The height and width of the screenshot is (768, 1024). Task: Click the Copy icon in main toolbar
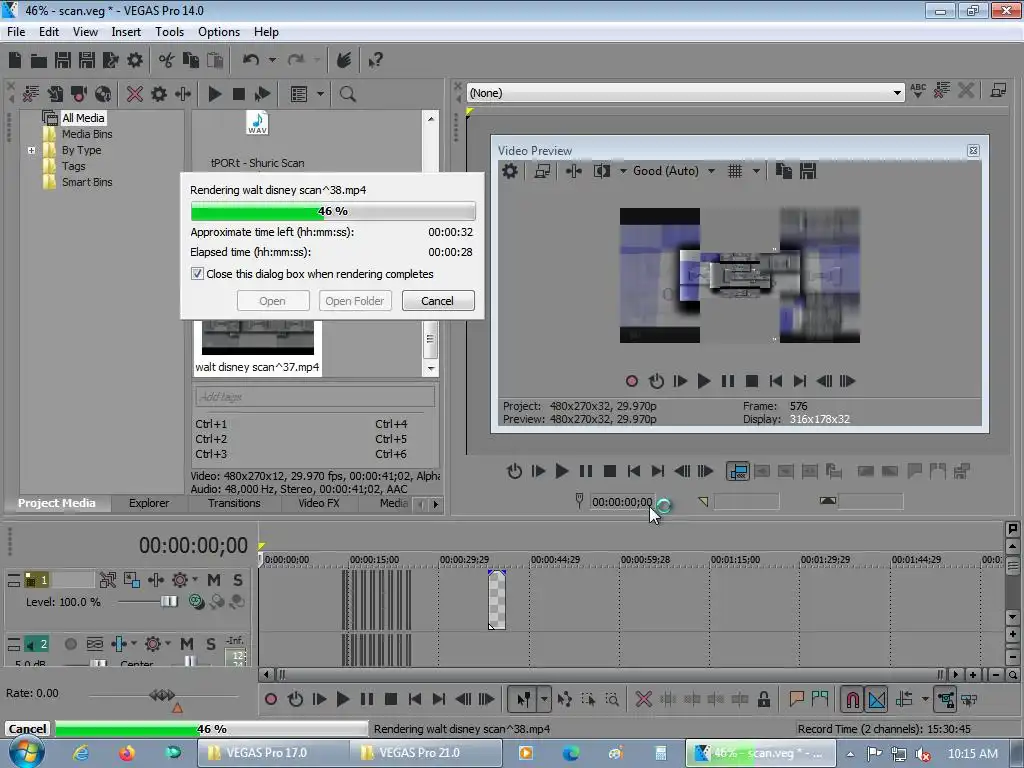coord(191,61)
